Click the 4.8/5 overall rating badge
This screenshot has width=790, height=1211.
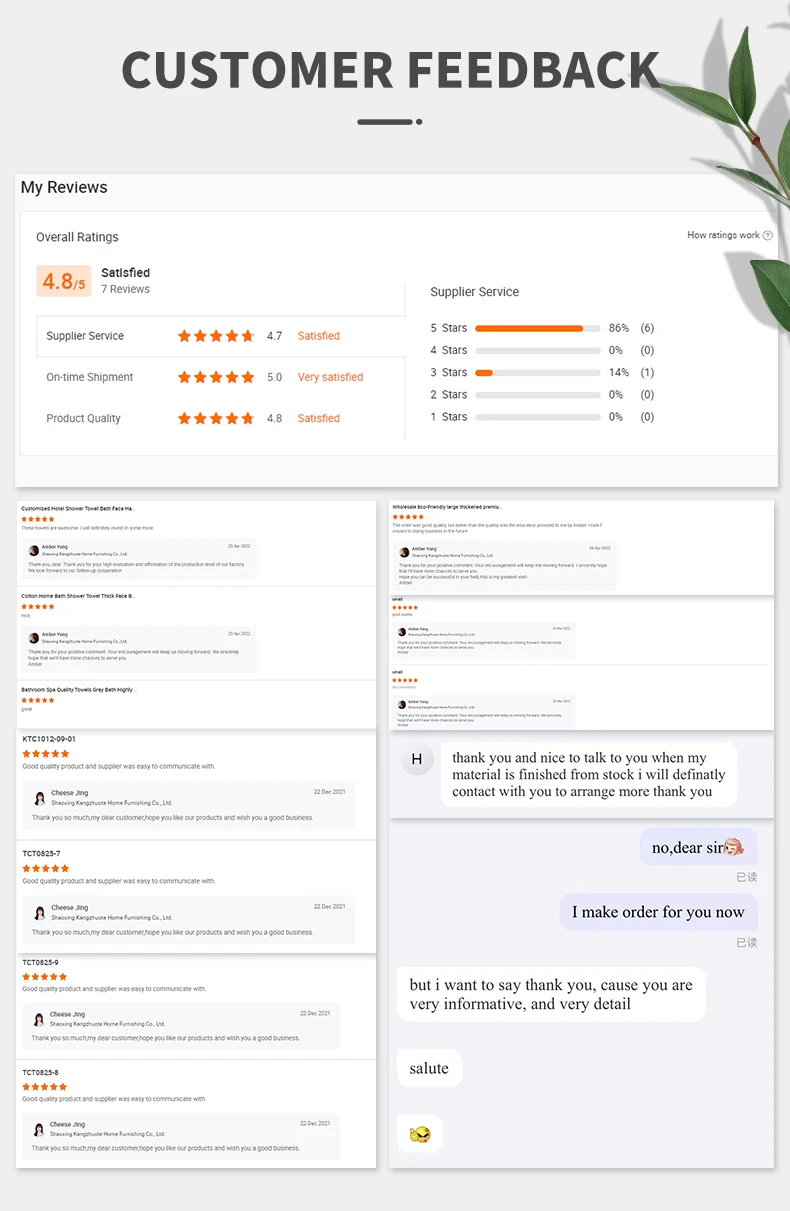[x=64, y=281]
